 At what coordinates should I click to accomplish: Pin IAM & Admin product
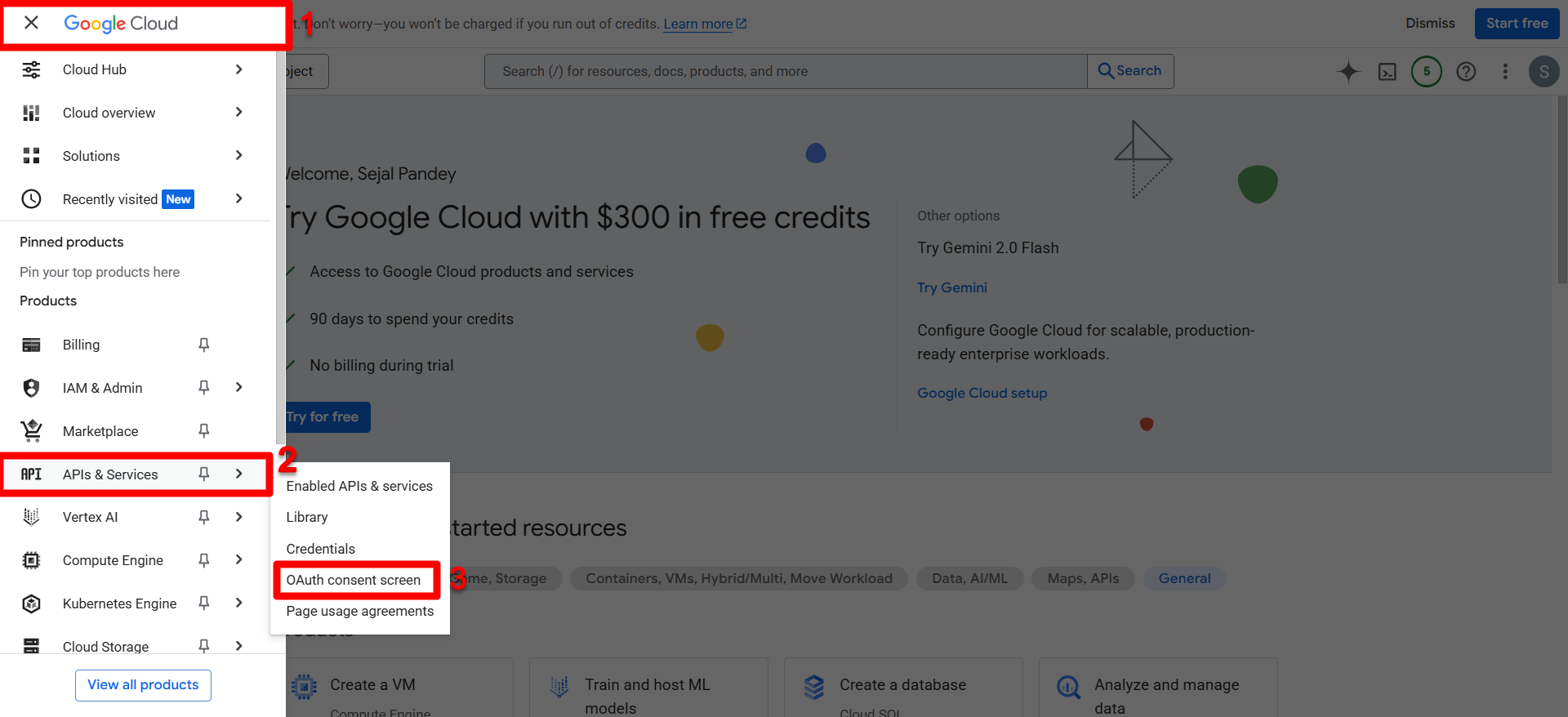(204, 387)
